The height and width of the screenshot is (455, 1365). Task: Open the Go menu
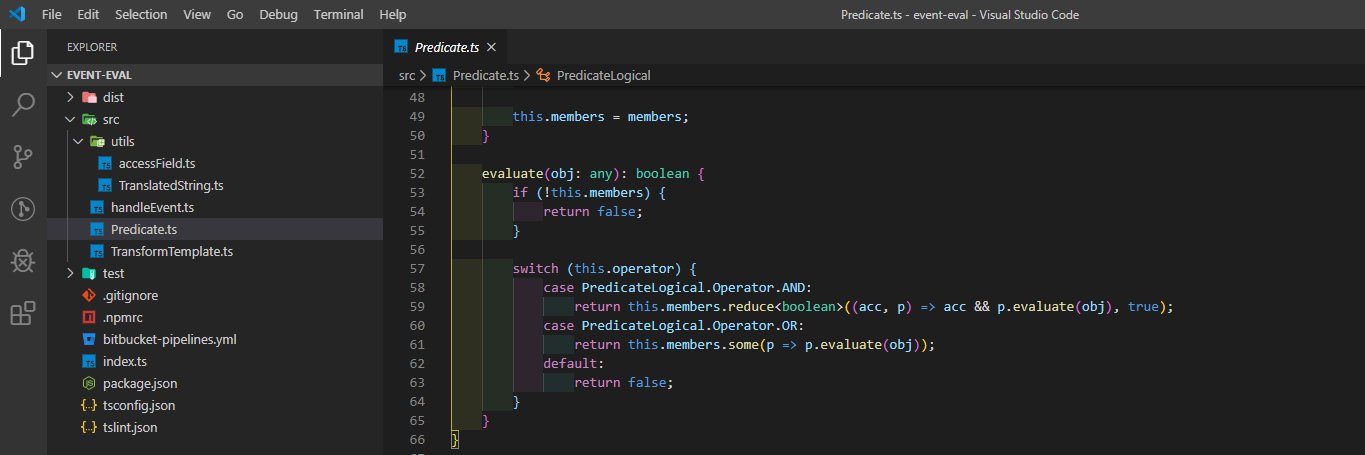pyautogui.click(x=235, y=15)
